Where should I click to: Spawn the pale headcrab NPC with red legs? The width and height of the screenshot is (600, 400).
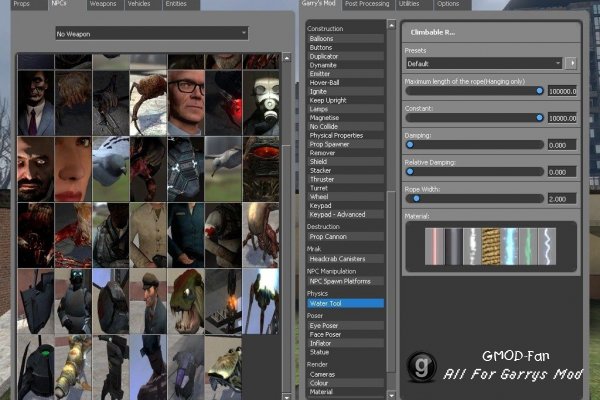pyautogui.click(x=261, y=235)
